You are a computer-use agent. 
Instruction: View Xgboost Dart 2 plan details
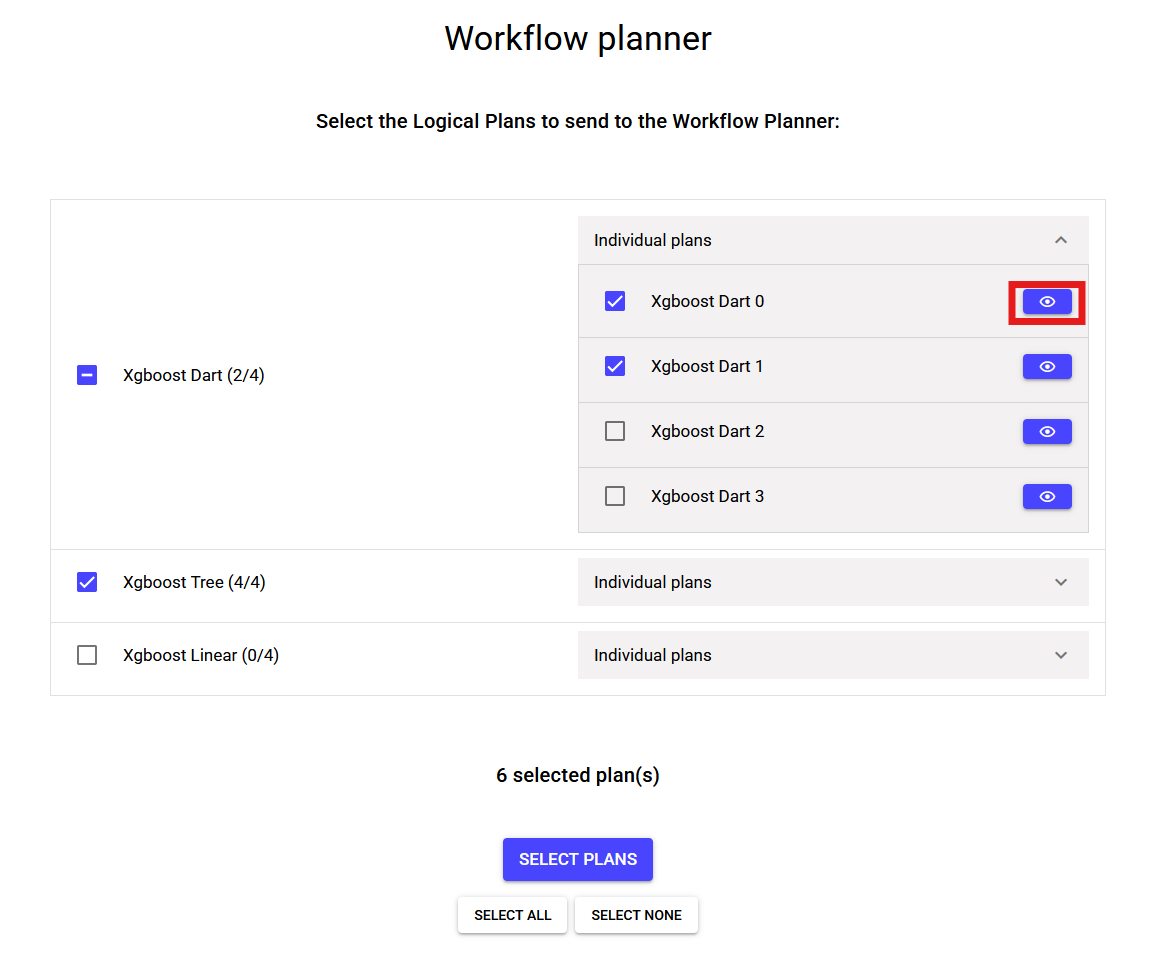pyautogui.click(x=1047, y=431)
